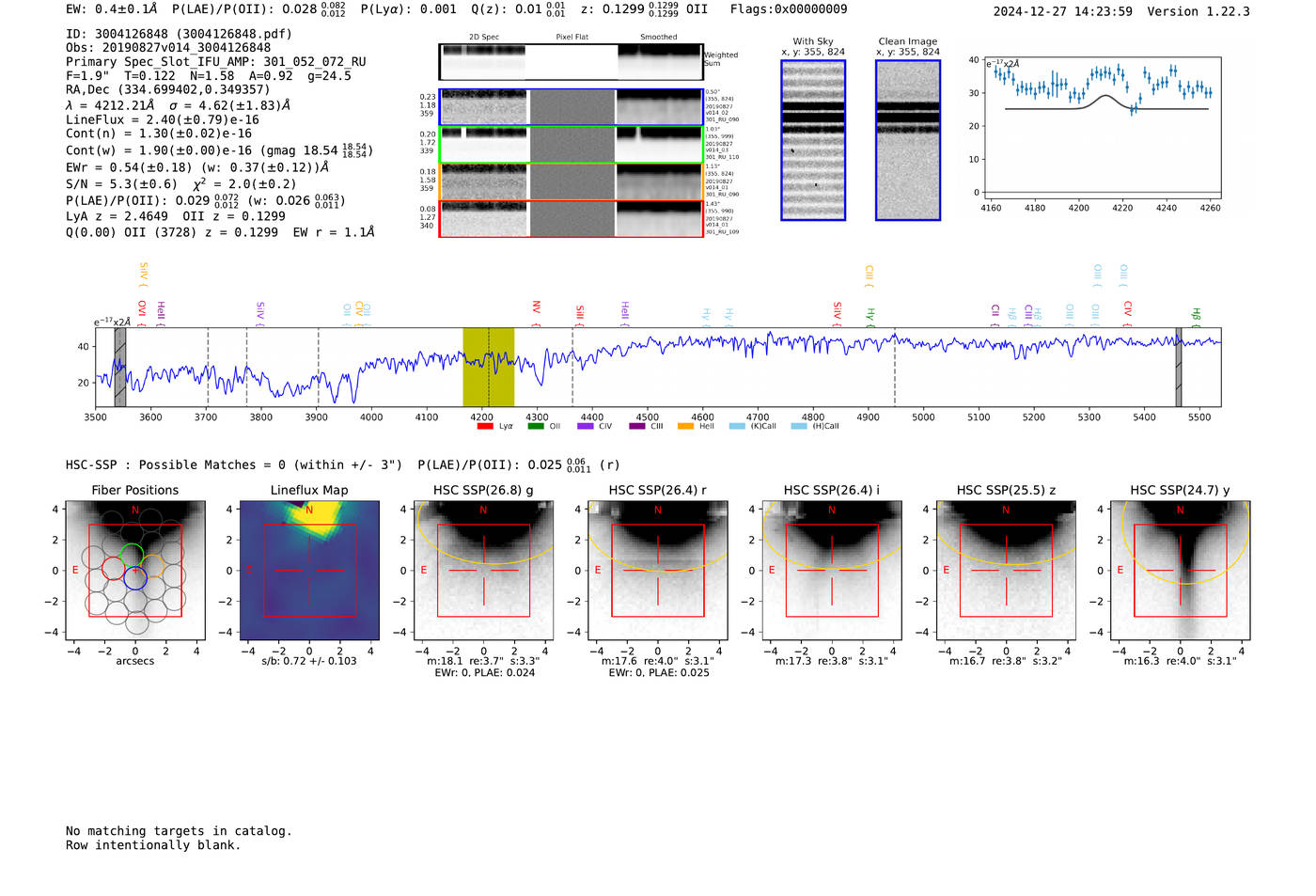Click the "Obs: 20190827v014_3004126848" line
The width and height of the screenshot is (1316, 896).
pos(168,47)
